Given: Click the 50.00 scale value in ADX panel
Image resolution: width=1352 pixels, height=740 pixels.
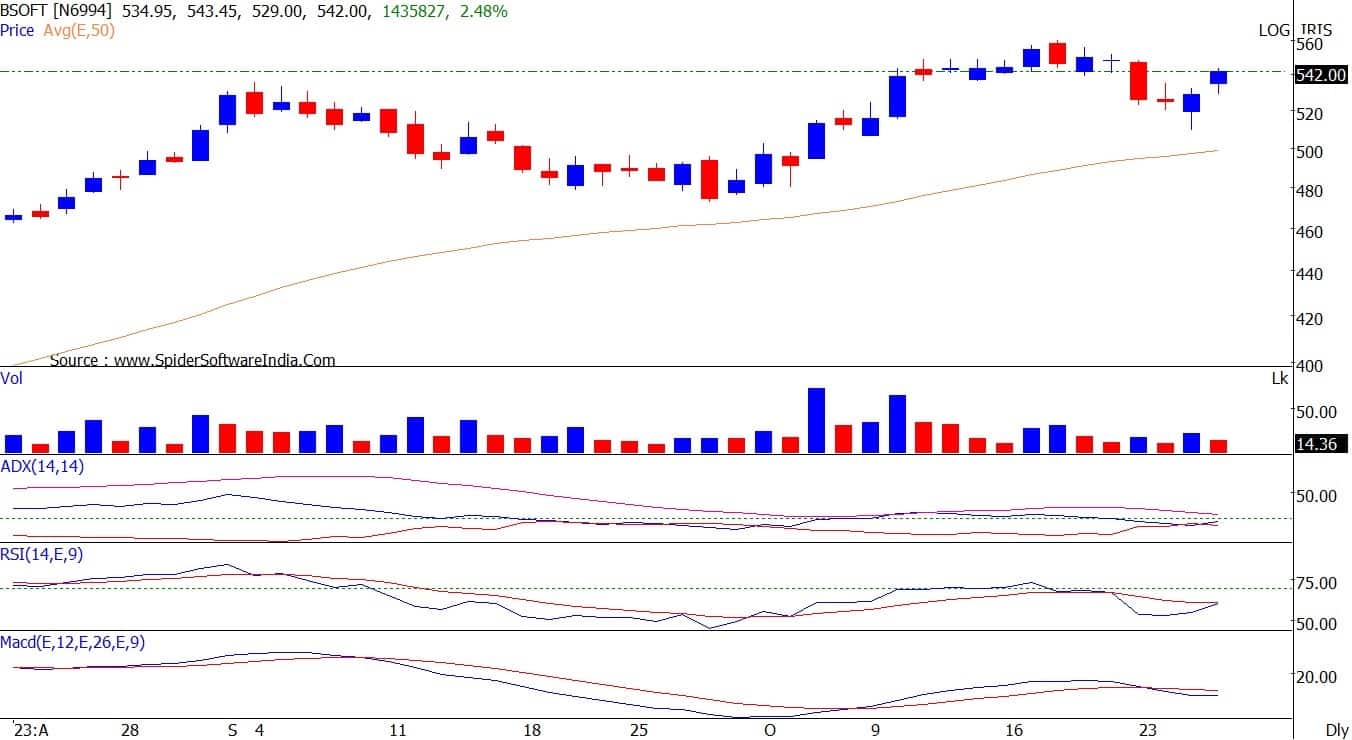Looking at the screenshot, I should (x=1317, y=495).
